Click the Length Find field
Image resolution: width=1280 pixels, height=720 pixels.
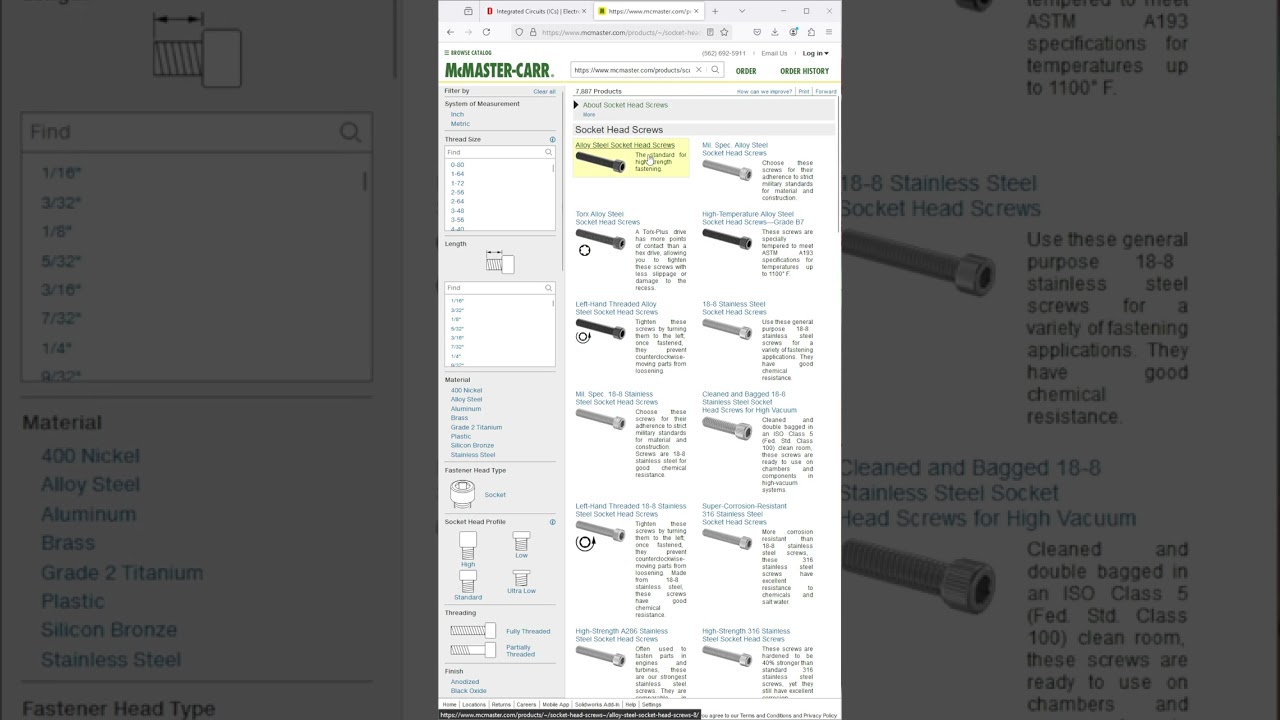499,288
